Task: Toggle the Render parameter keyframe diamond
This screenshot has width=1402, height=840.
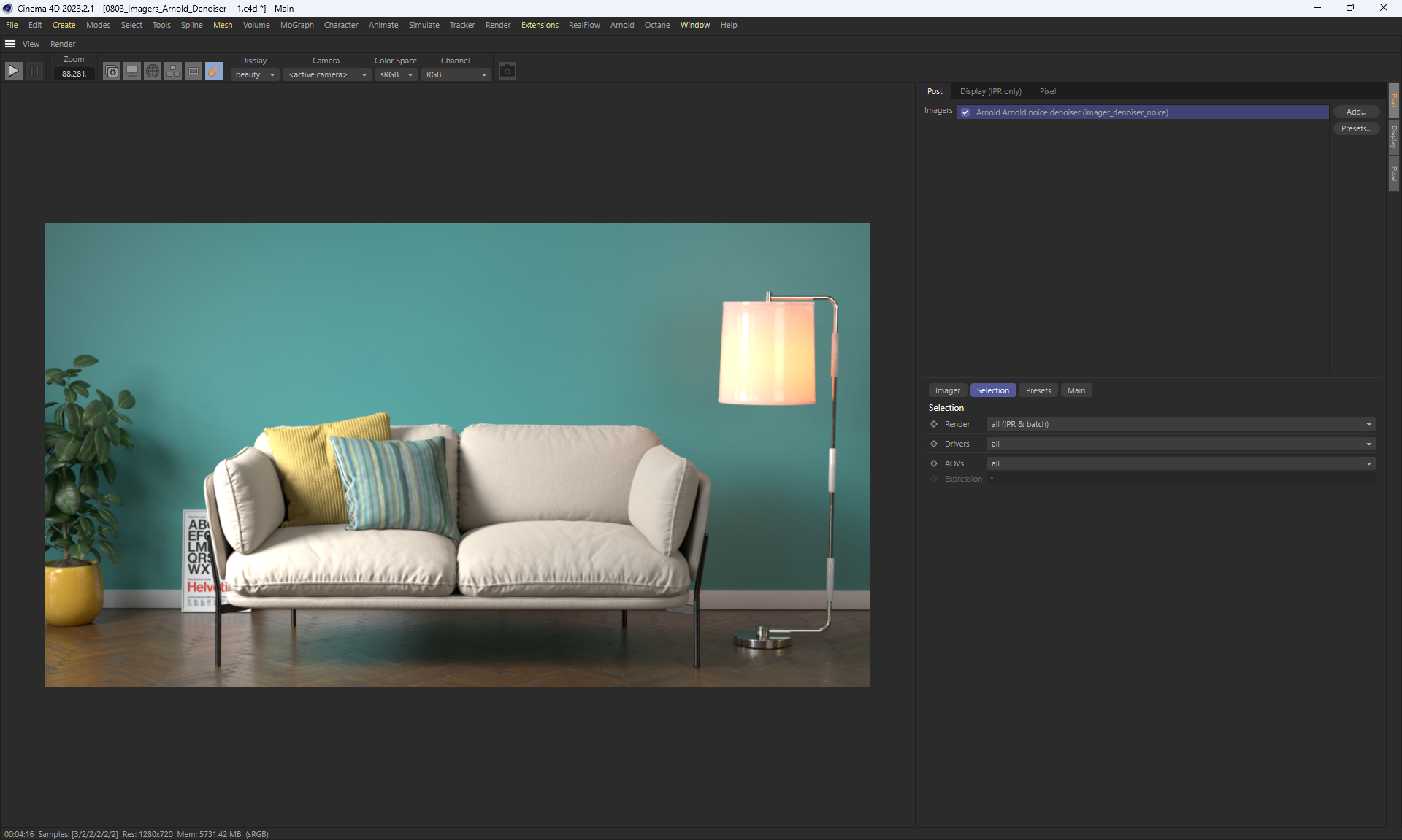Action: pyautogui.click(x=934, y=424)
